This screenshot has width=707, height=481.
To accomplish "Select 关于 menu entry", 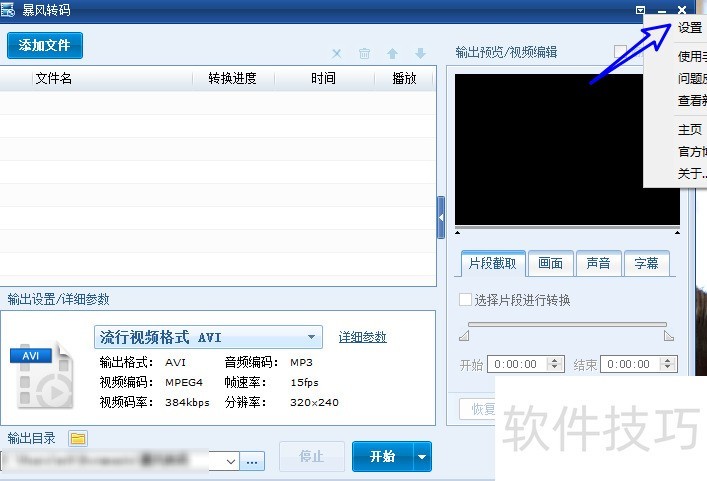I will [x=691, y=173].
